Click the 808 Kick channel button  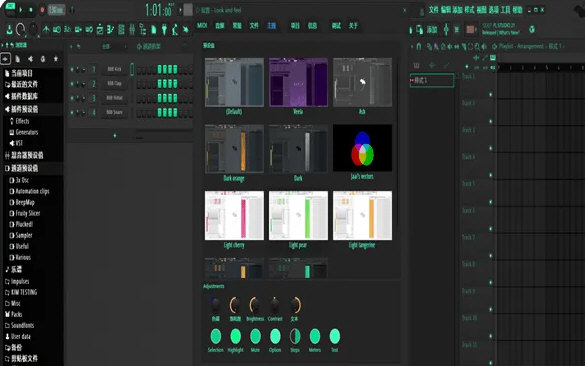115,69
